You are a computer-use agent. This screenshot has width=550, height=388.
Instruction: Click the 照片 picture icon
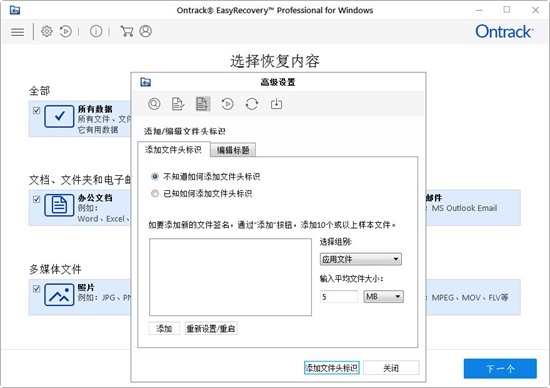click(59, 295)
